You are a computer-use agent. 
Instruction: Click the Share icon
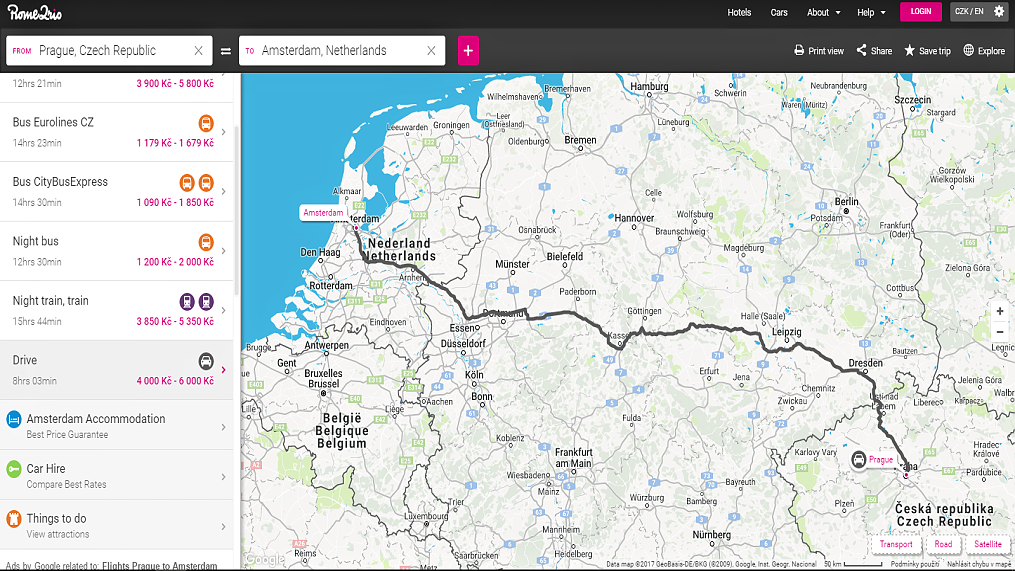click(x=862, y=50)
